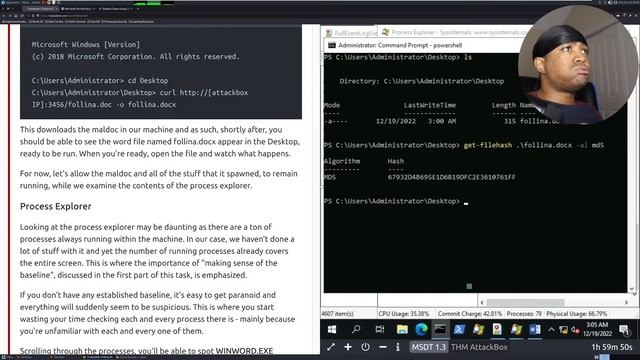
Task: Click the Command Prompt window icon
Action: coord(332,45)
